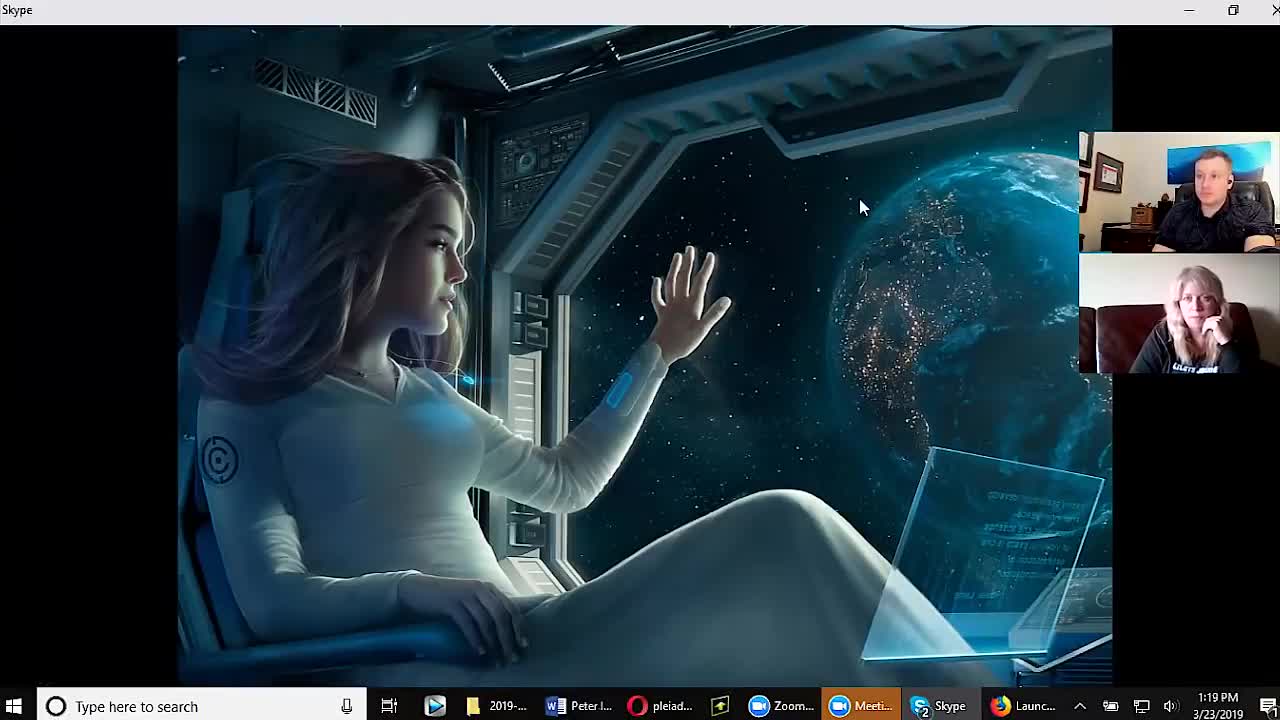
Task: Open the blue play media app on the taskbar
Action: [x=435, y=706]
